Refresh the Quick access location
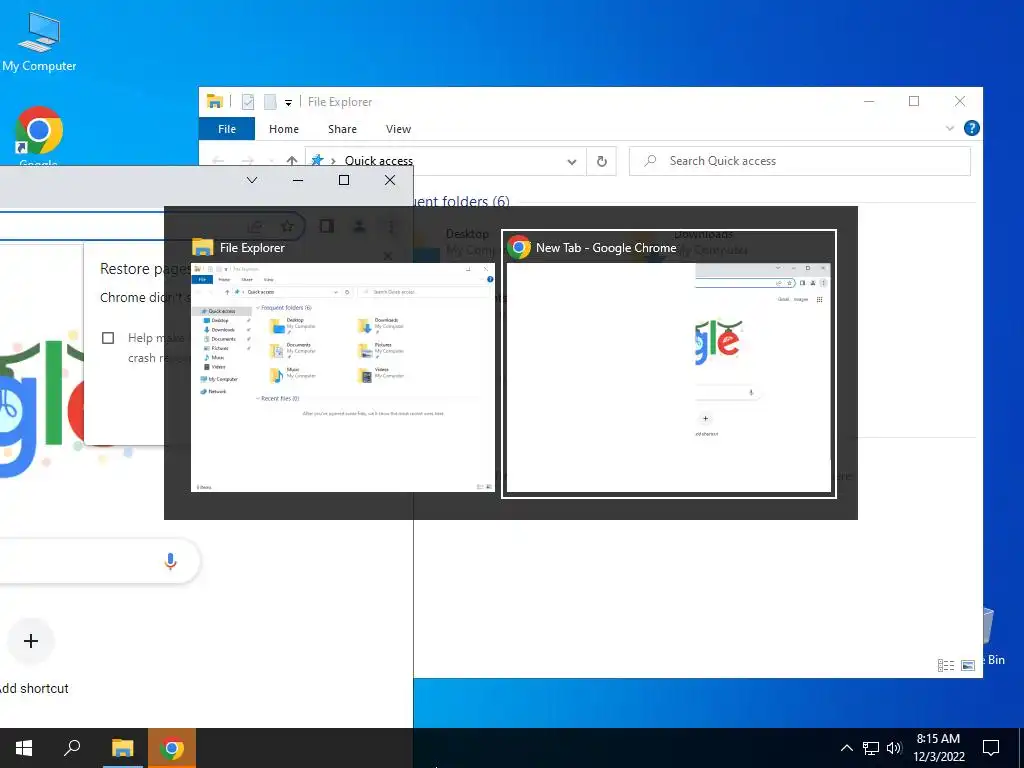 [x=601, y=161]
